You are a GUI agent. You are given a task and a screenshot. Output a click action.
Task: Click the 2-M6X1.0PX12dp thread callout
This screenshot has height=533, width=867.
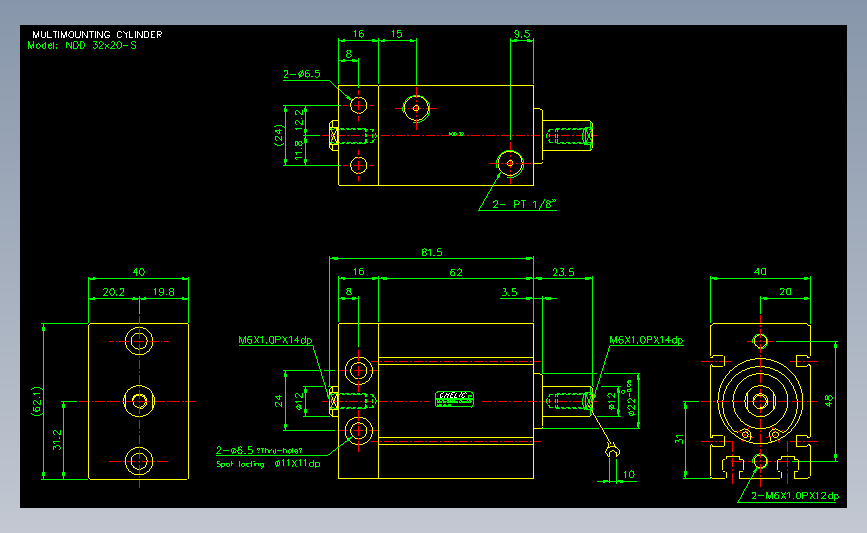pyautogui.click(x=795, y=495)
